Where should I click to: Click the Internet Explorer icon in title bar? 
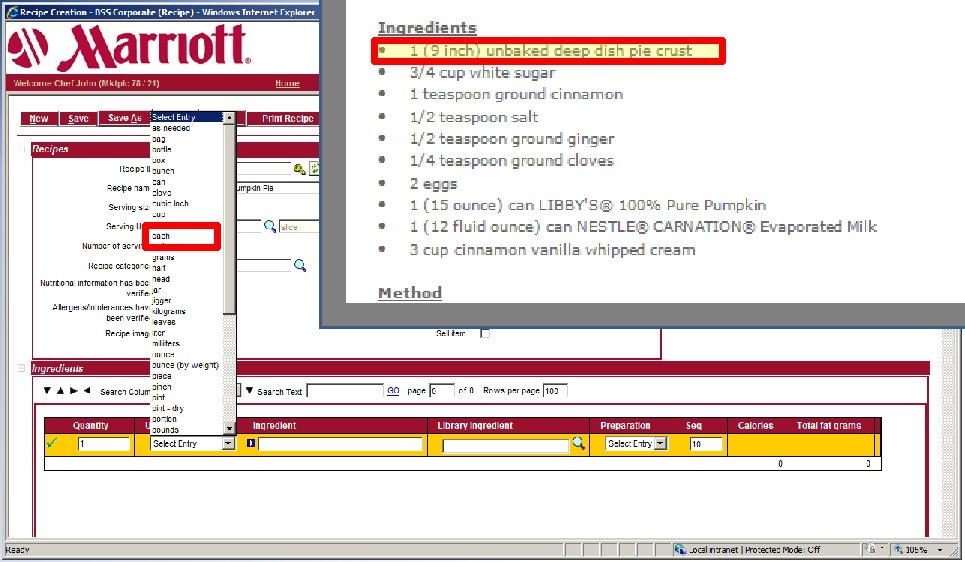[12, 12]
